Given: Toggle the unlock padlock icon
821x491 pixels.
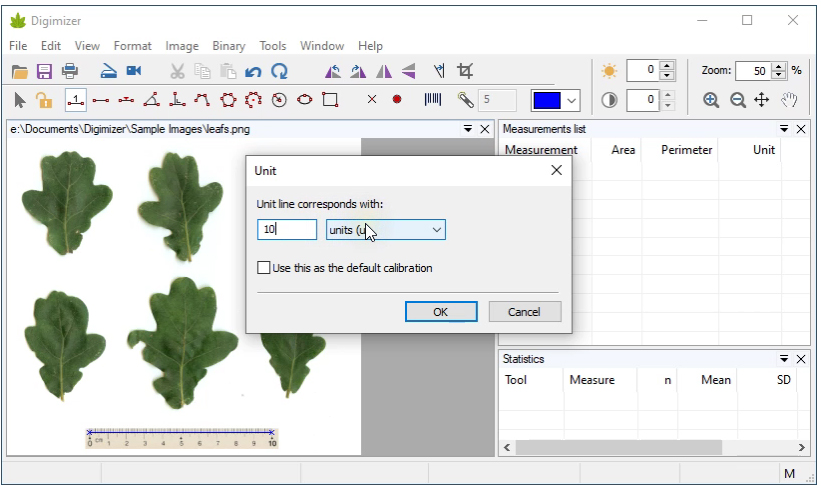Looking at the screenshot, I should [x=44, y=99].
